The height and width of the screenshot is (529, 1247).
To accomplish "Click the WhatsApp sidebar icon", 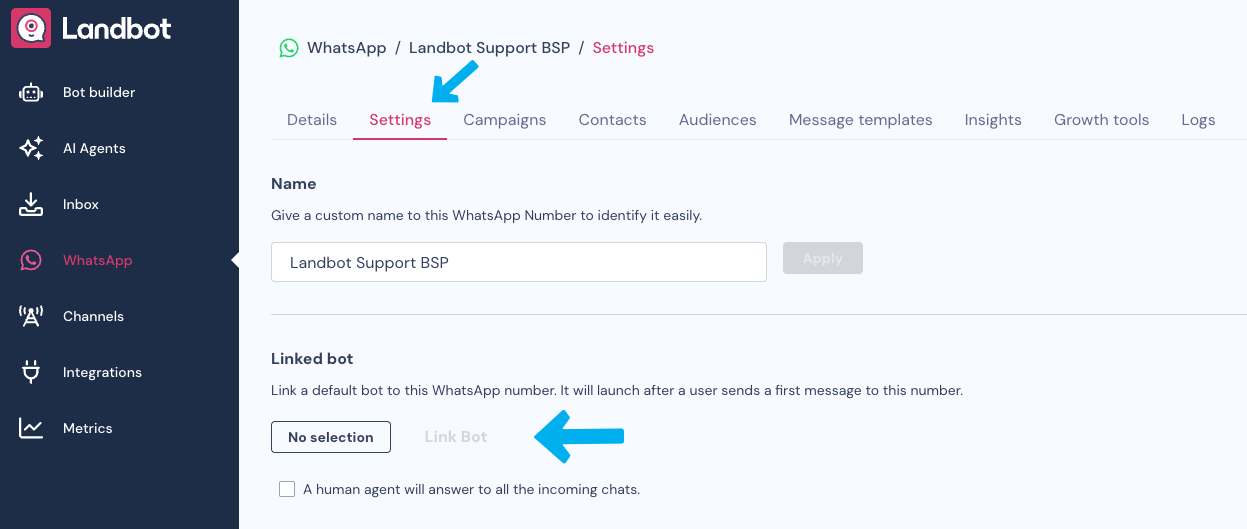I will tap(31, 261).
